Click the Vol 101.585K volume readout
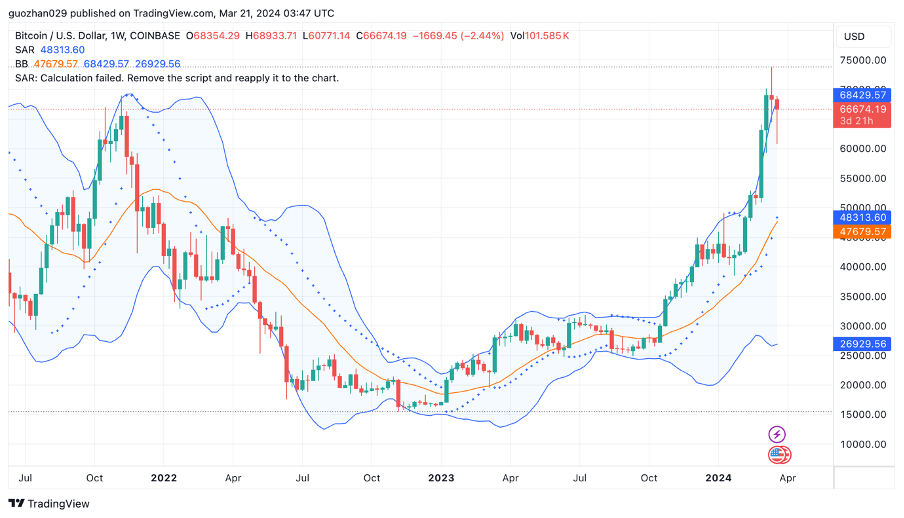The height and width of the screenshot is (518, 904). click(x=540, y=35)
